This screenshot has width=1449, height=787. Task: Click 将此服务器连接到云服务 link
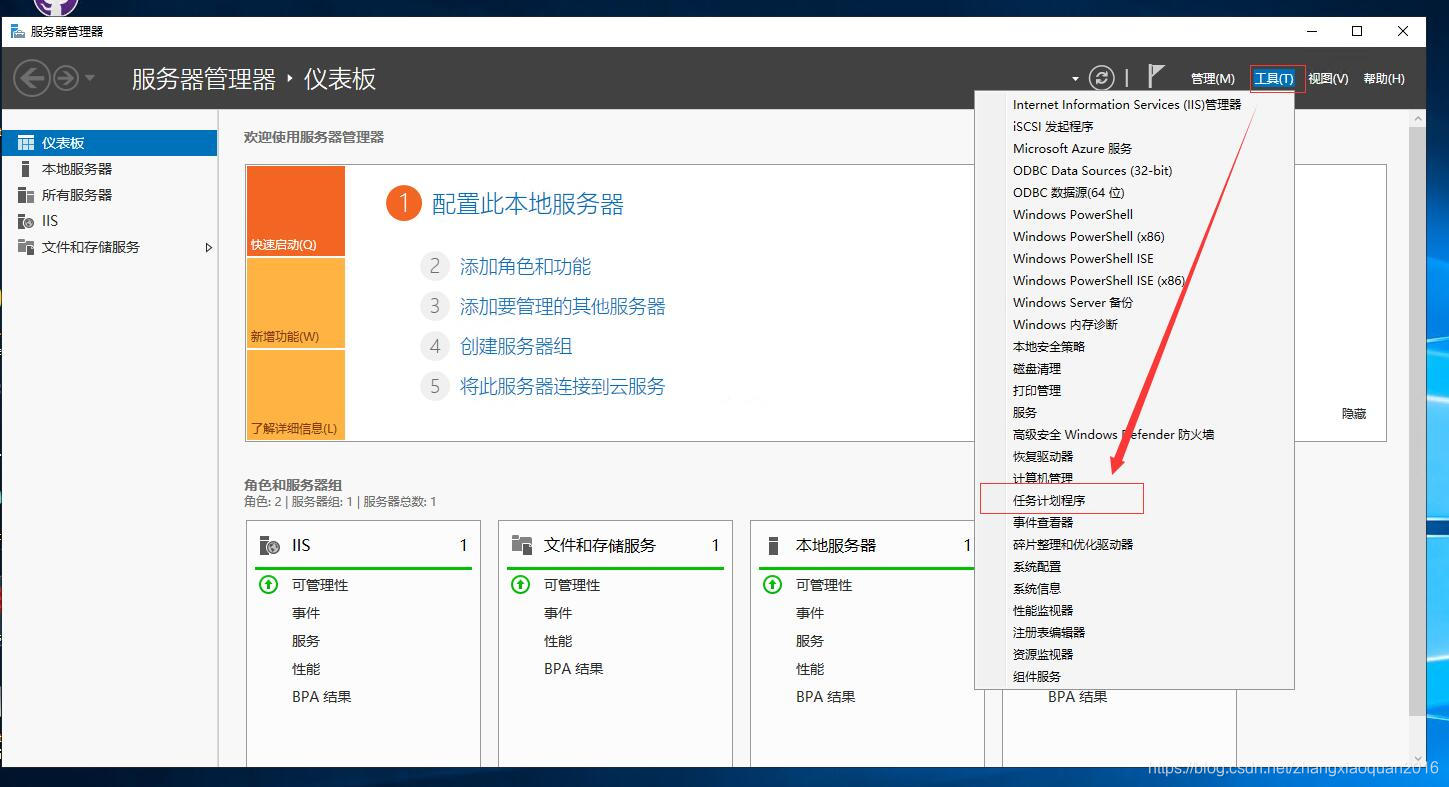[562, 386]
